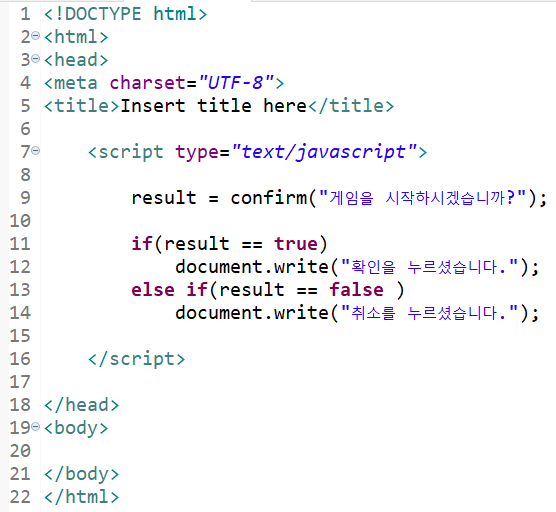Click the 'else' keyword on line 13
556x512 pixels.
(153, 290)
